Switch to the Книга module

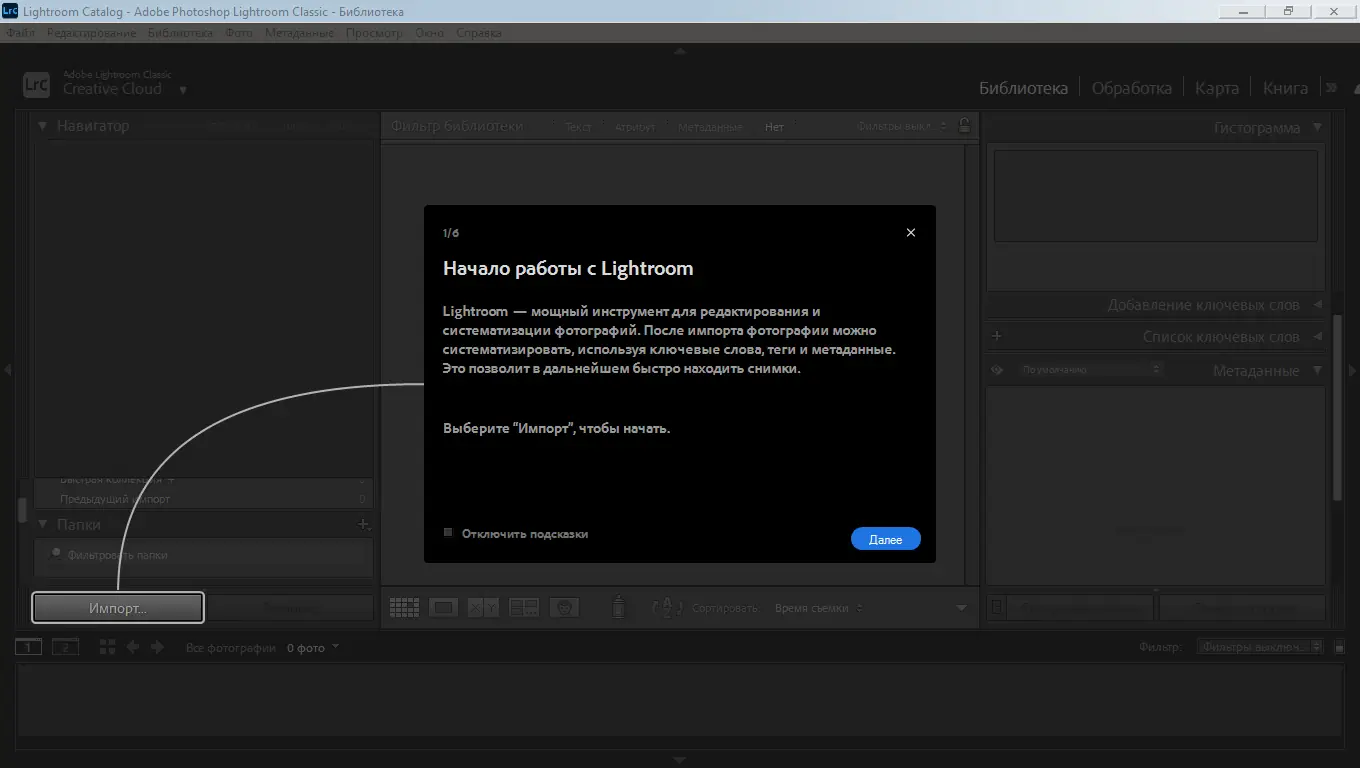[x=1285, y=88]
